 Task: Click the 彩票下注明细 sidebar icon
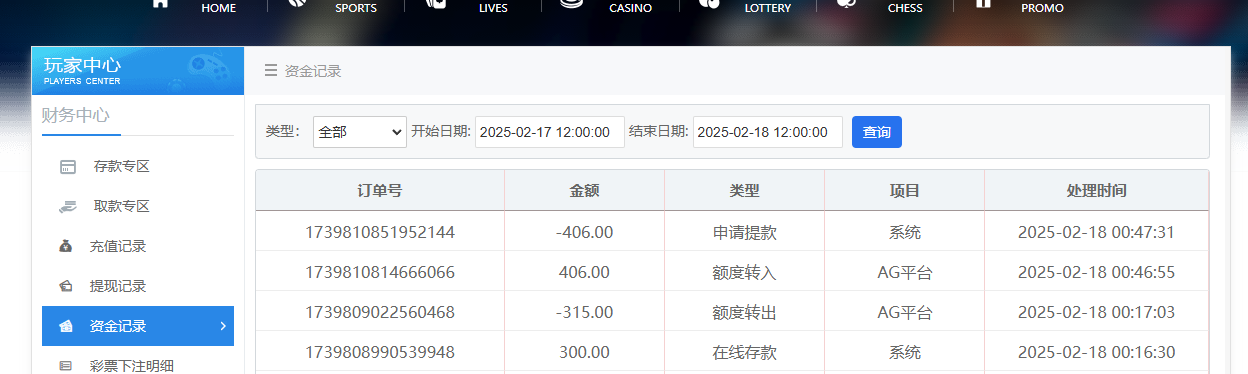click(x=66, y=366)
